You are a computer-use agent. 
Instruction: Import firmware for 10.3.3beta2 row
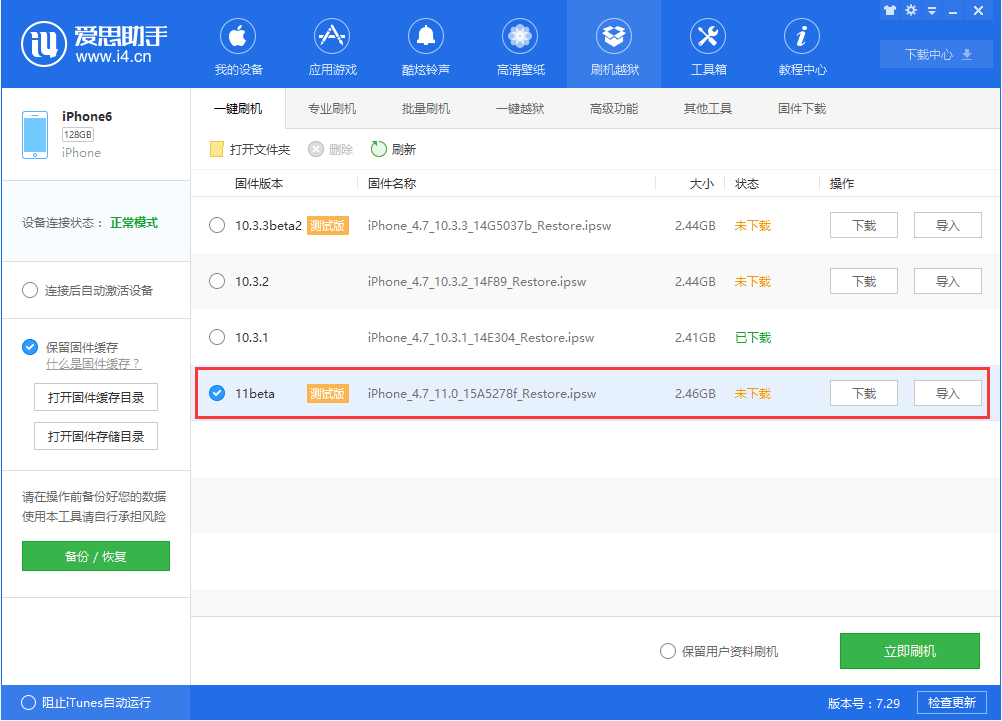pos(948,225)
